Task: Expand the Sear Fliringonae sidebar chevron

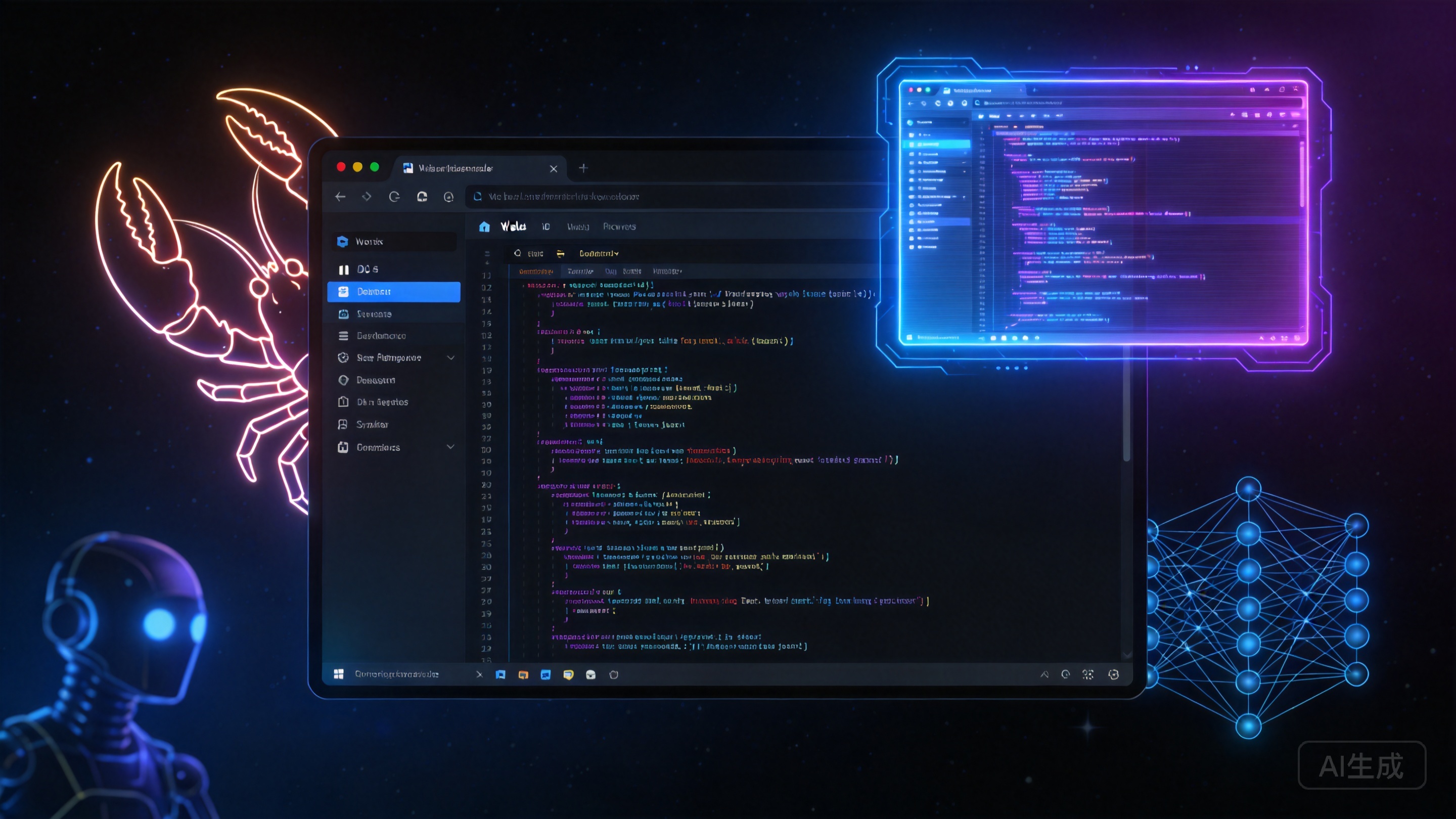Action: 451,357
